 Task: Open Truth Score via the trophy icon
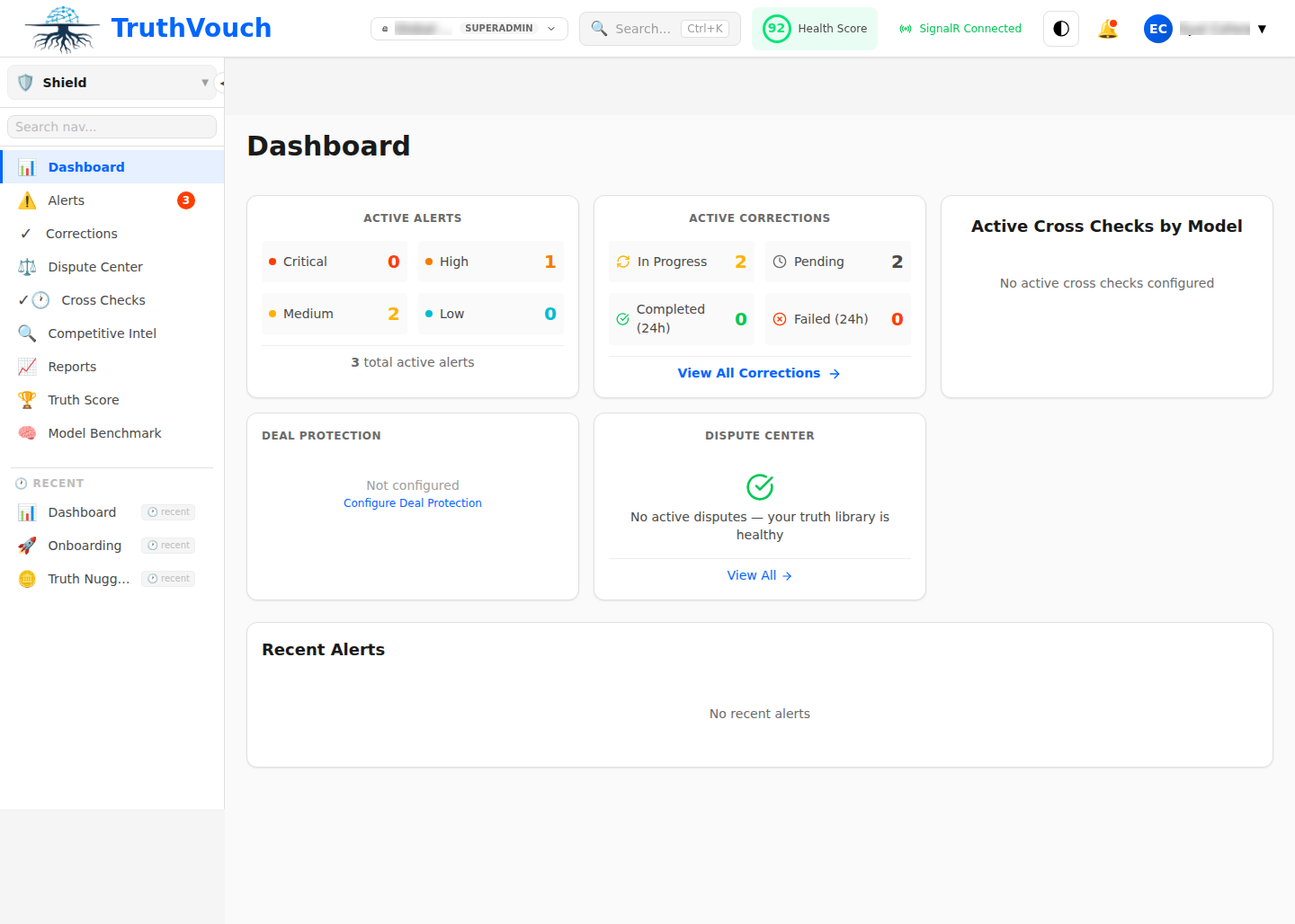tap(27, 399)
